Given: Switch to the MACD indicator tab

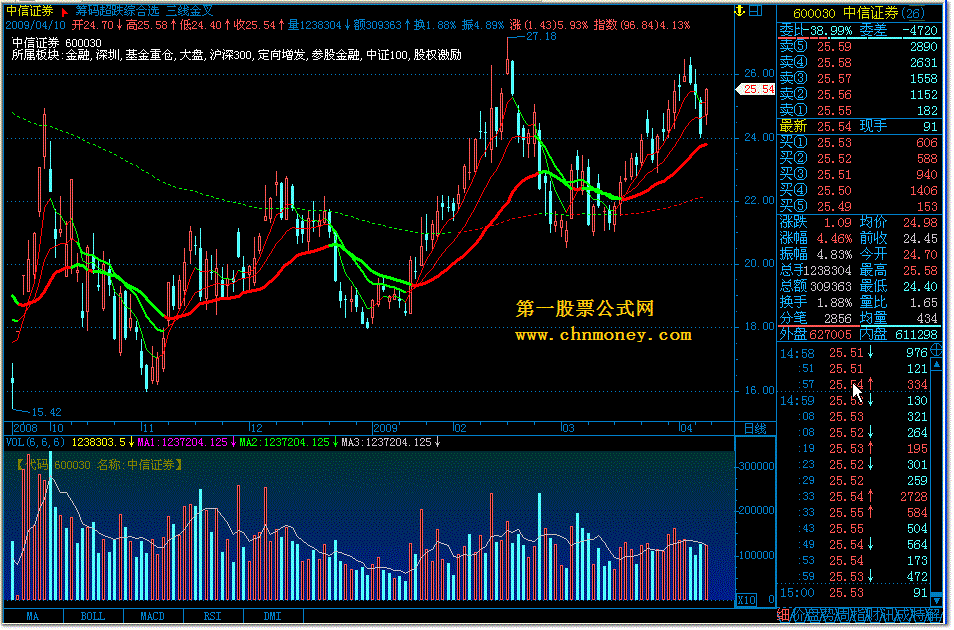Looking at the screenshot, I should tap(153, 617).
